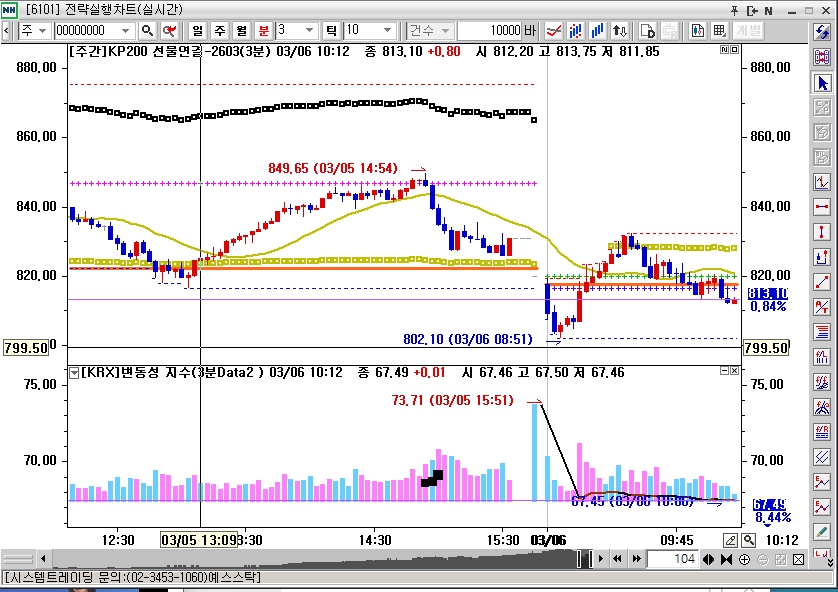Viewport: 838px width, 592px height.
Task: Click the zoom-out minus circle icon
Action: pyautogui.click(x=762, y=559)
